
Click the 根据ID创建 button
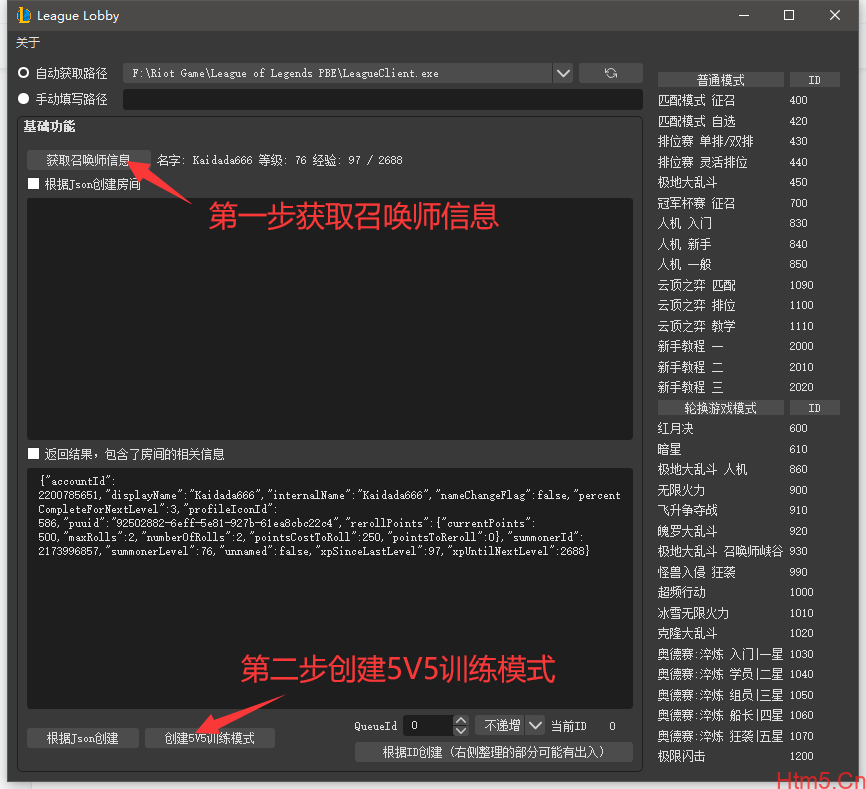coord(494,752)
